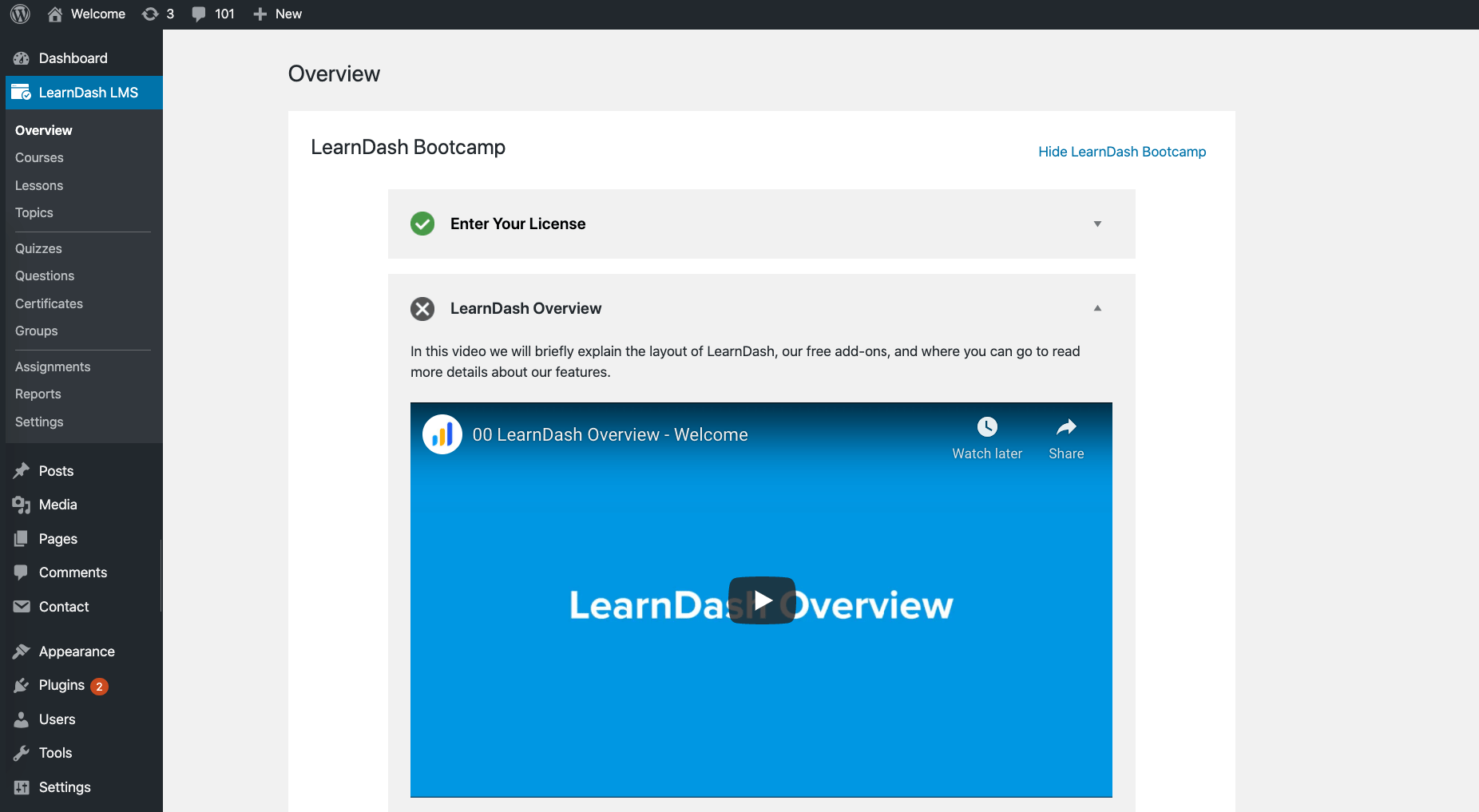
Task: Open the Certificates submenu item
Action: [x=49, y=303]
